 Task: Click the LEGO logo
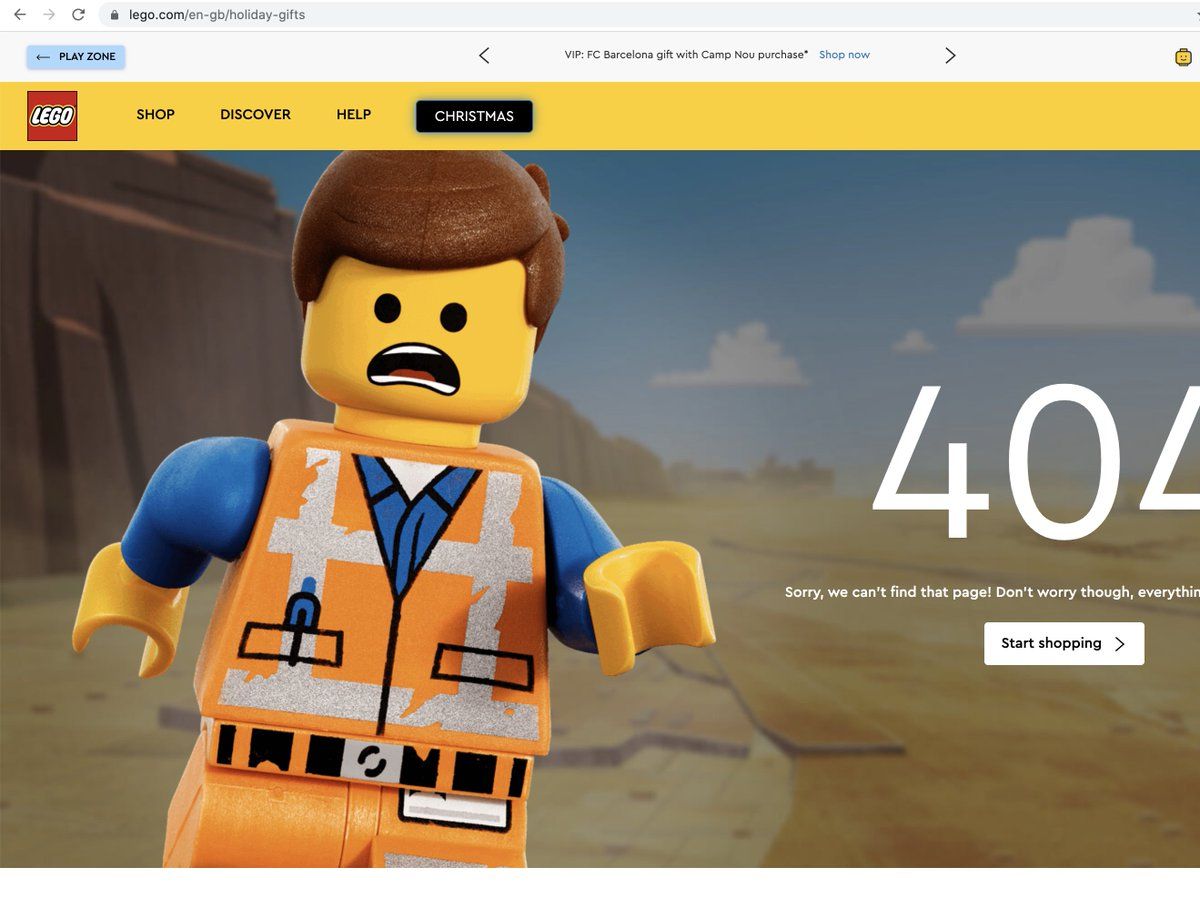pyautogui.click(x=52, y=116)
